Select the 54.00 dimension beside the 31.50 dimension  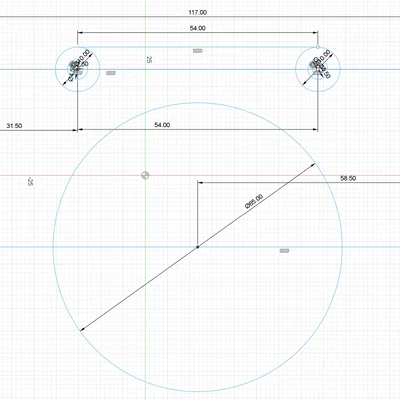click(x=162, y=125)
